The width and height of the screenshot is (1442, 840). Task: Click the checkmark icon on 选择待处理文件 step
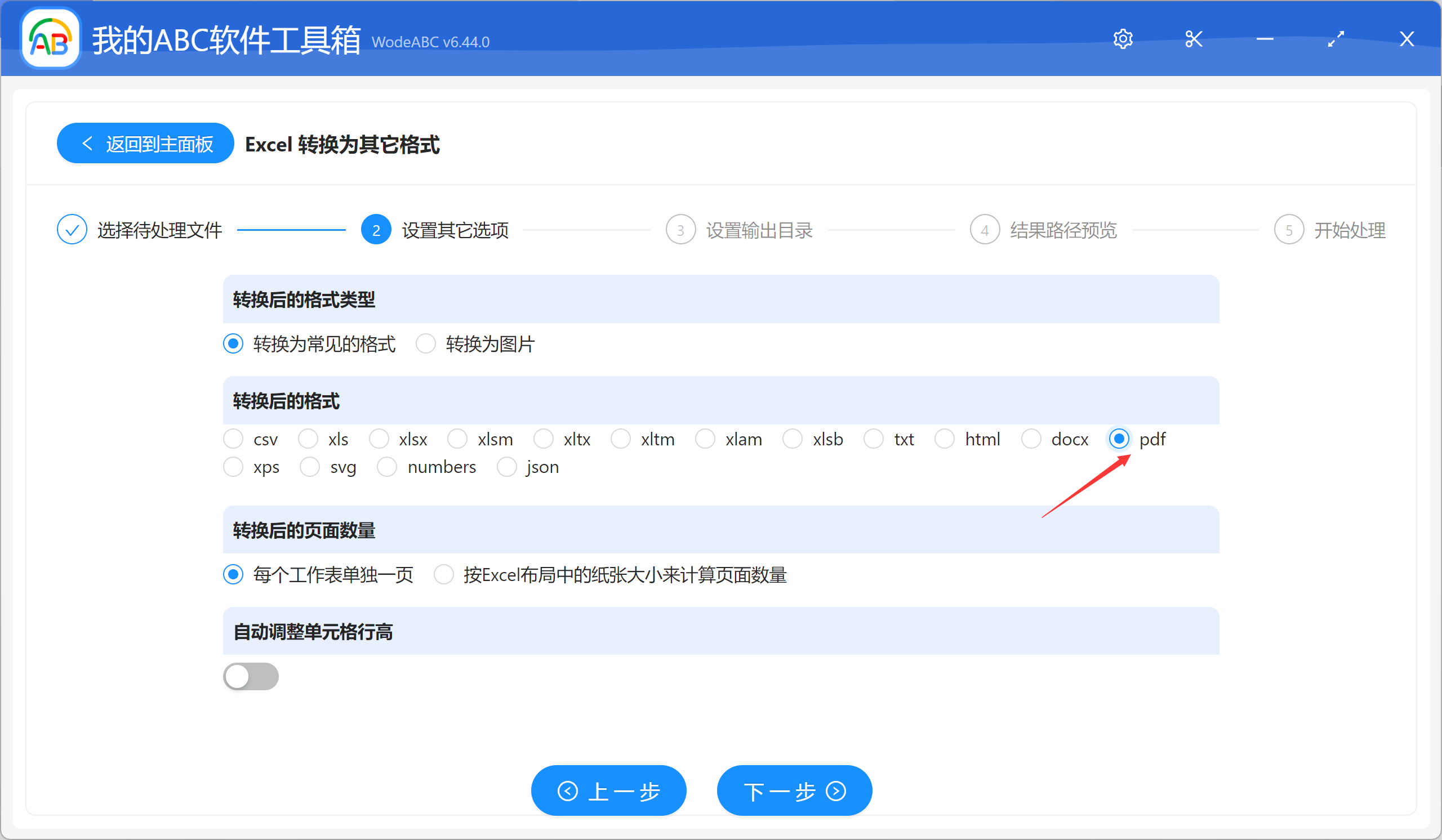(72, 229)
